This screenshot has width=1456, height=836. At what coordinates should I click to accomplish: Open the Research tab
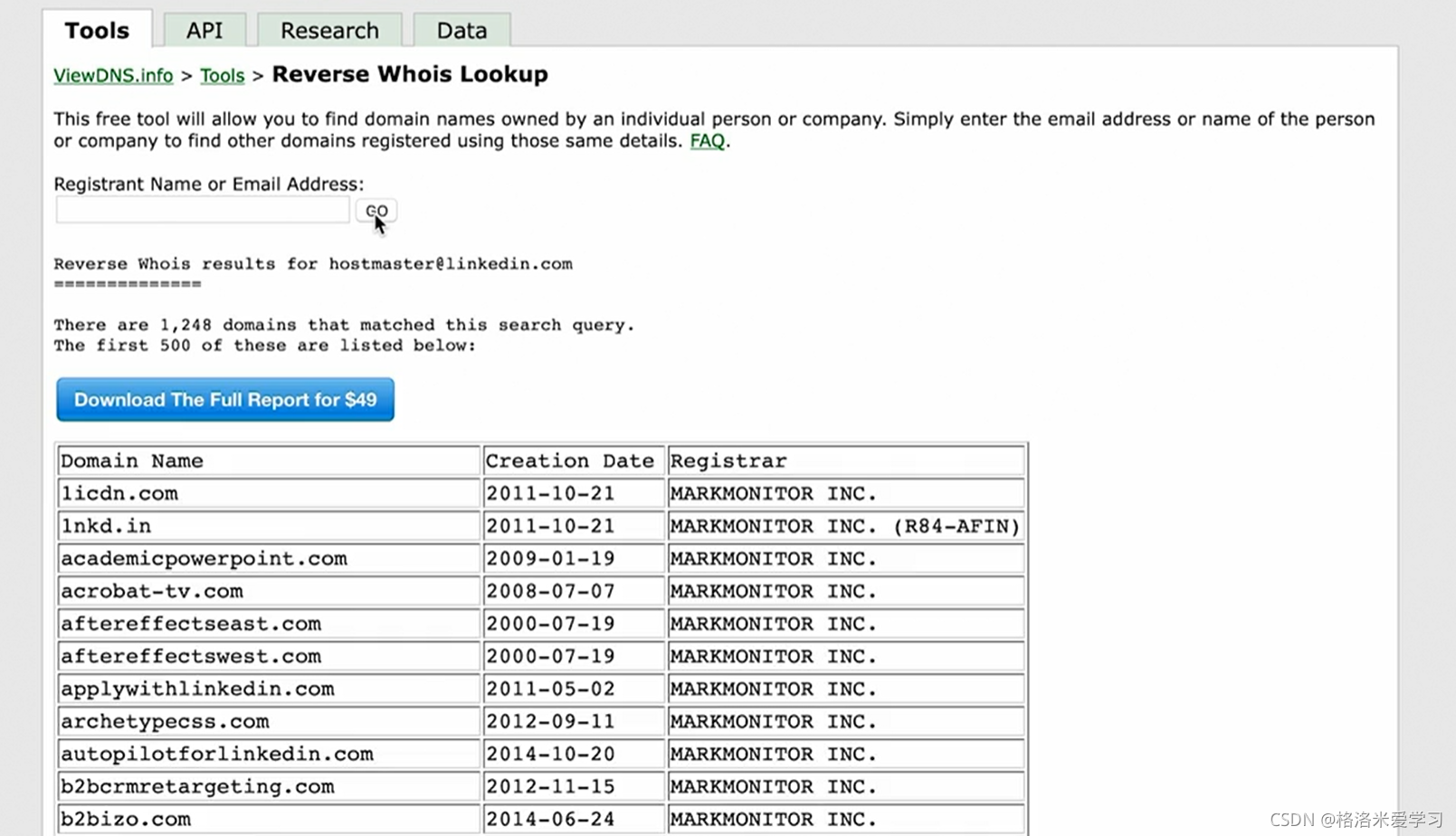[329, 30]
